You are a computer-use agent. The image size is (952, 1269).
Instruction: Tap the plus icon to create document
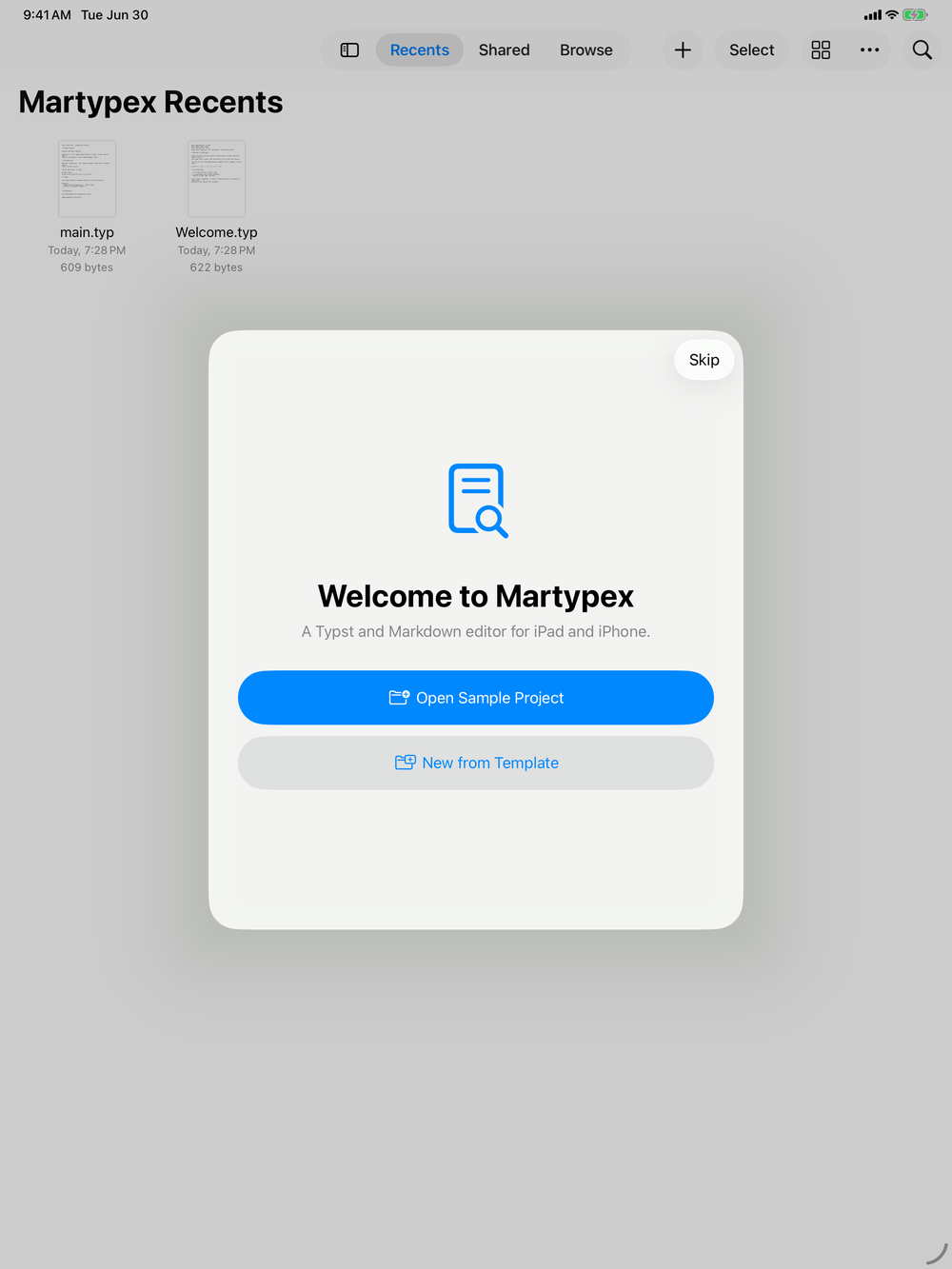[683, 50]
